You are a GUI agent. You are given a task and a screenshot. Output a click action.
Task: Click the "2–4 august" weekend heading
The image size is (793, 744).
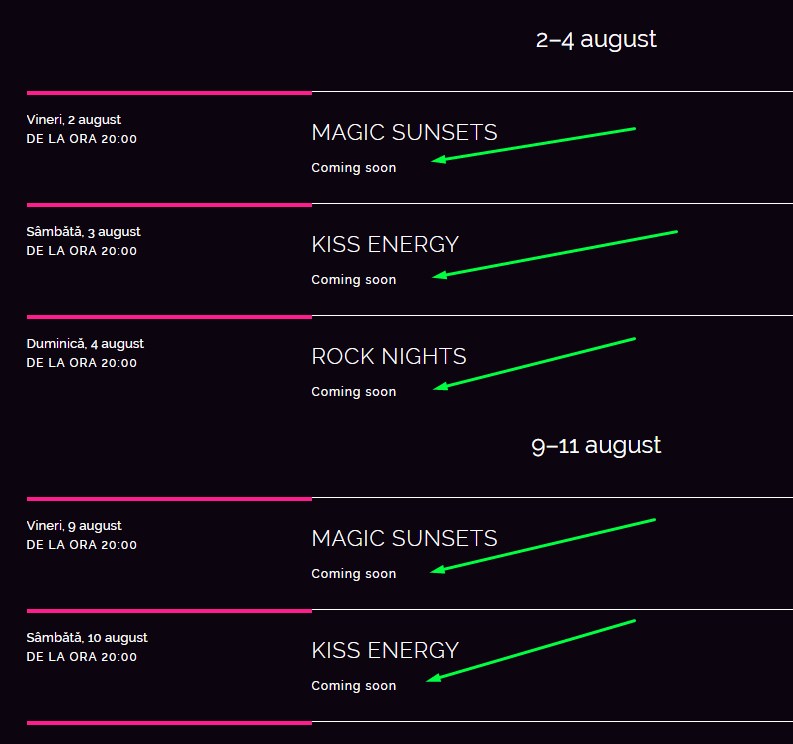596,40
